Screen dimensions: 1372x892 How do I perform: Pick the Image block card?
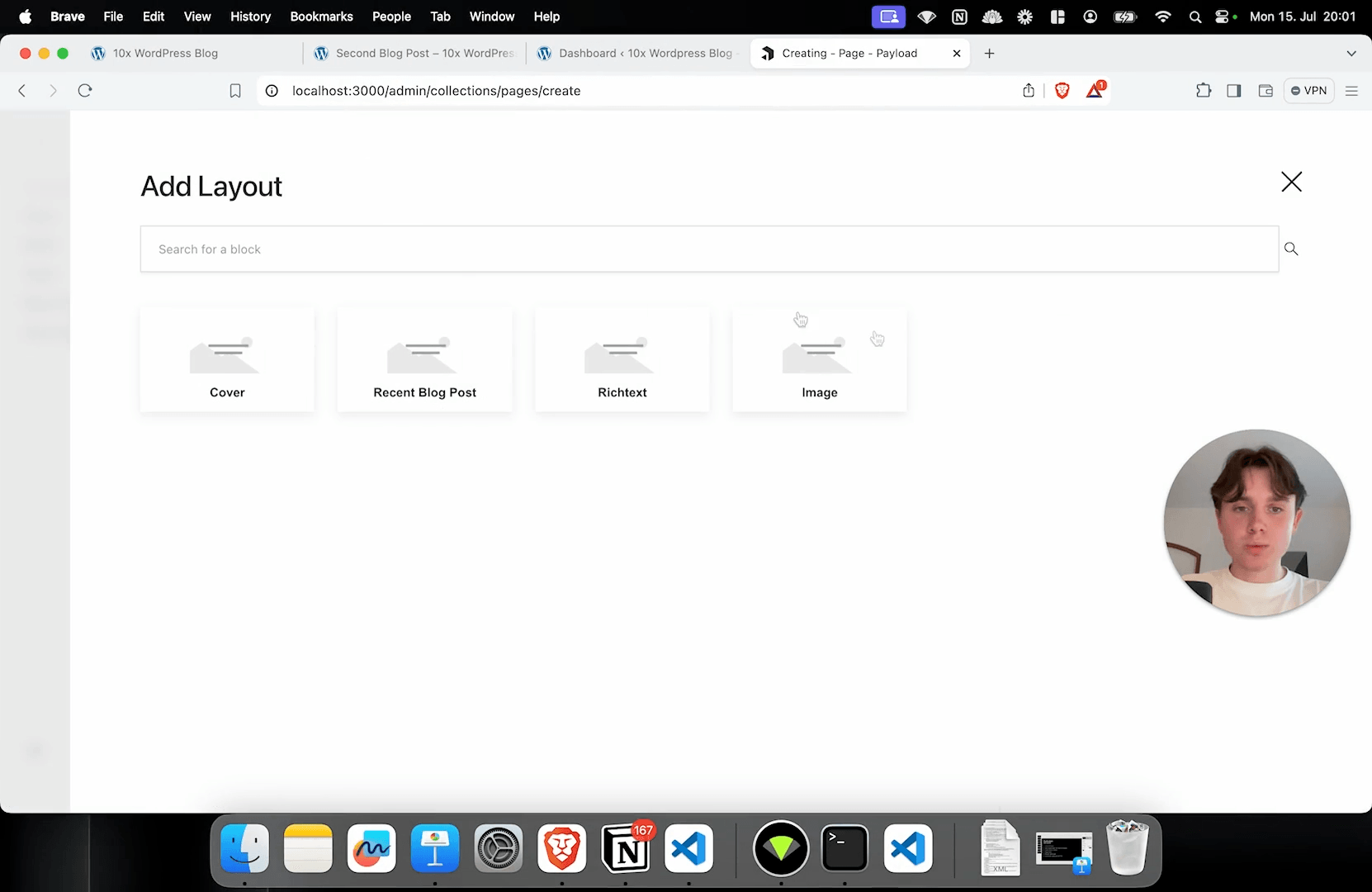coord(819,360)
